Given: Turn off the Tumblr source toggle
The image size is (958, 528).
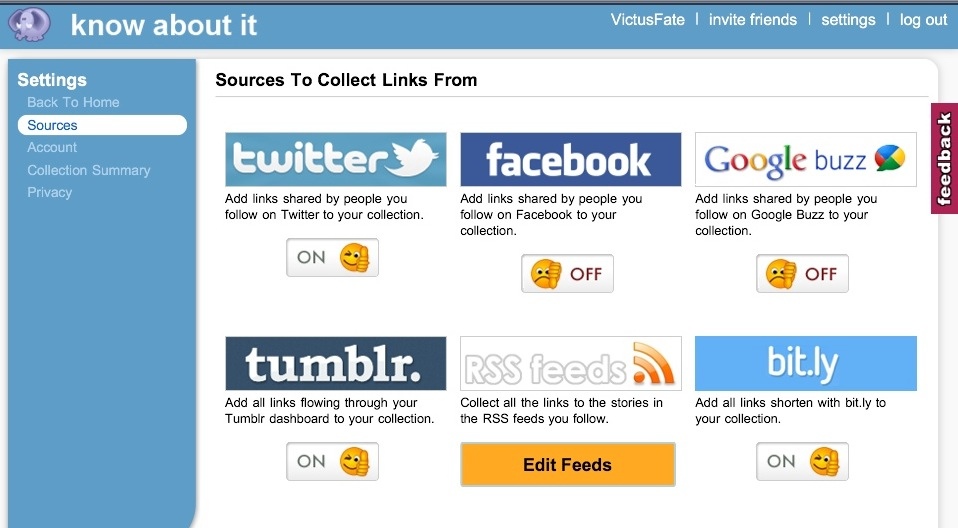Looking at the screenshot, I should (332, 461).
